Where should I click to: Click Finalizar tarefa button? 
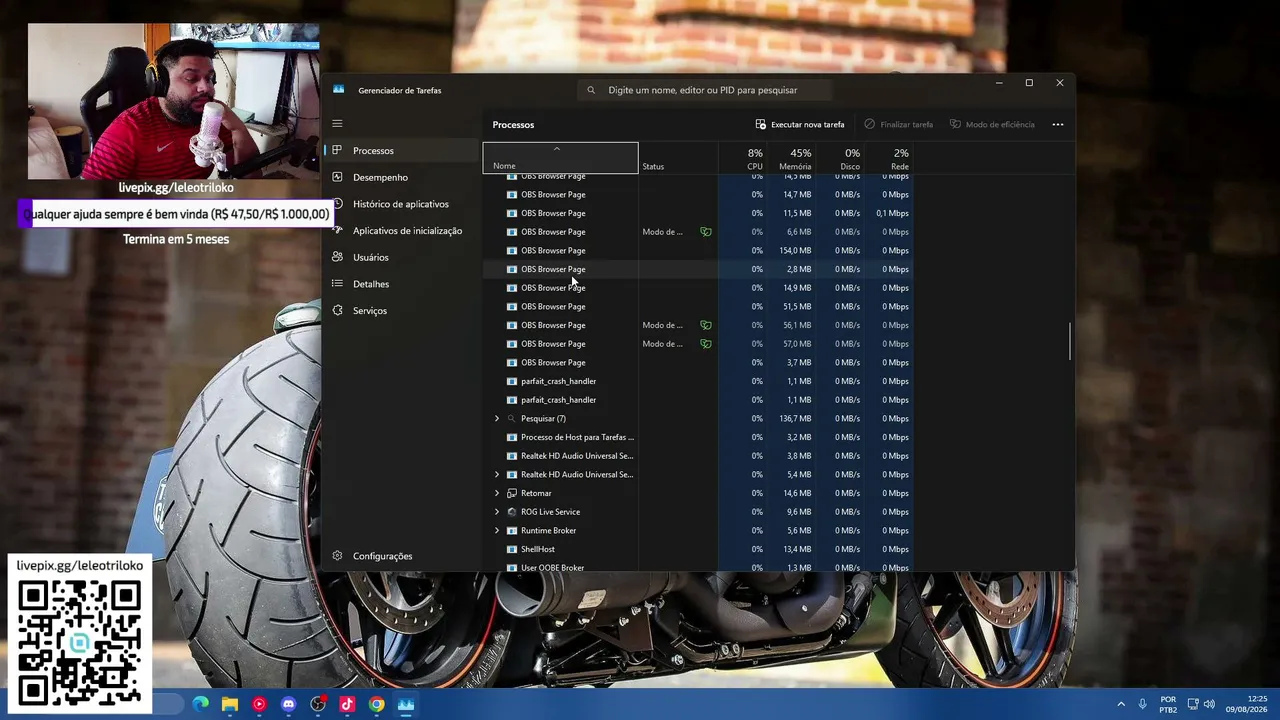899,125
